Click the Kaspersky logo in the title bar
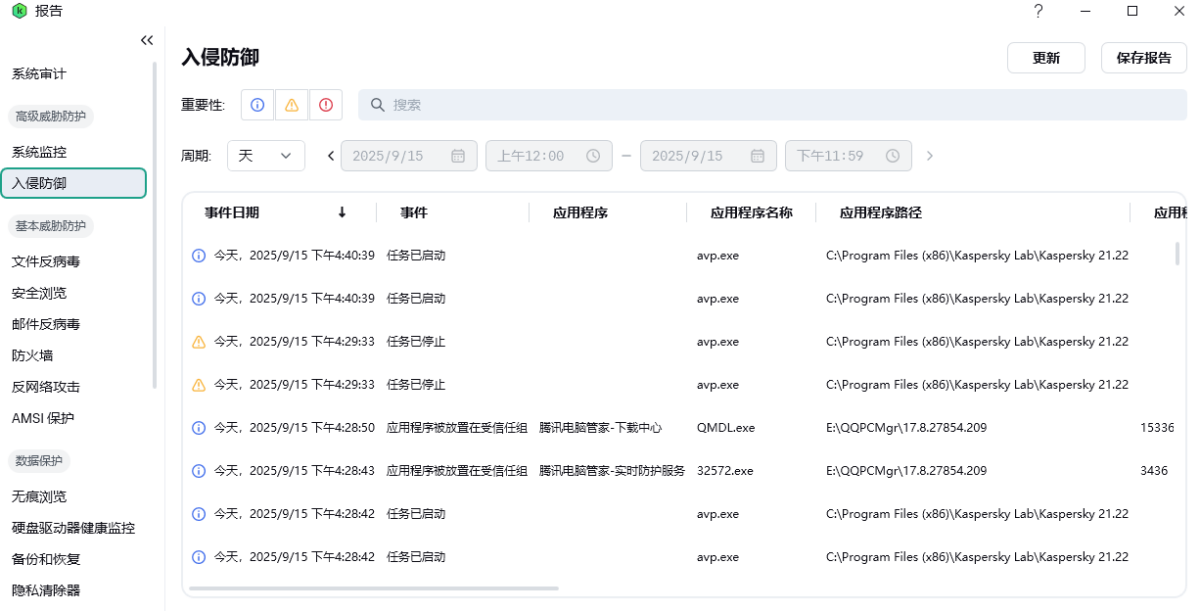 14,11
